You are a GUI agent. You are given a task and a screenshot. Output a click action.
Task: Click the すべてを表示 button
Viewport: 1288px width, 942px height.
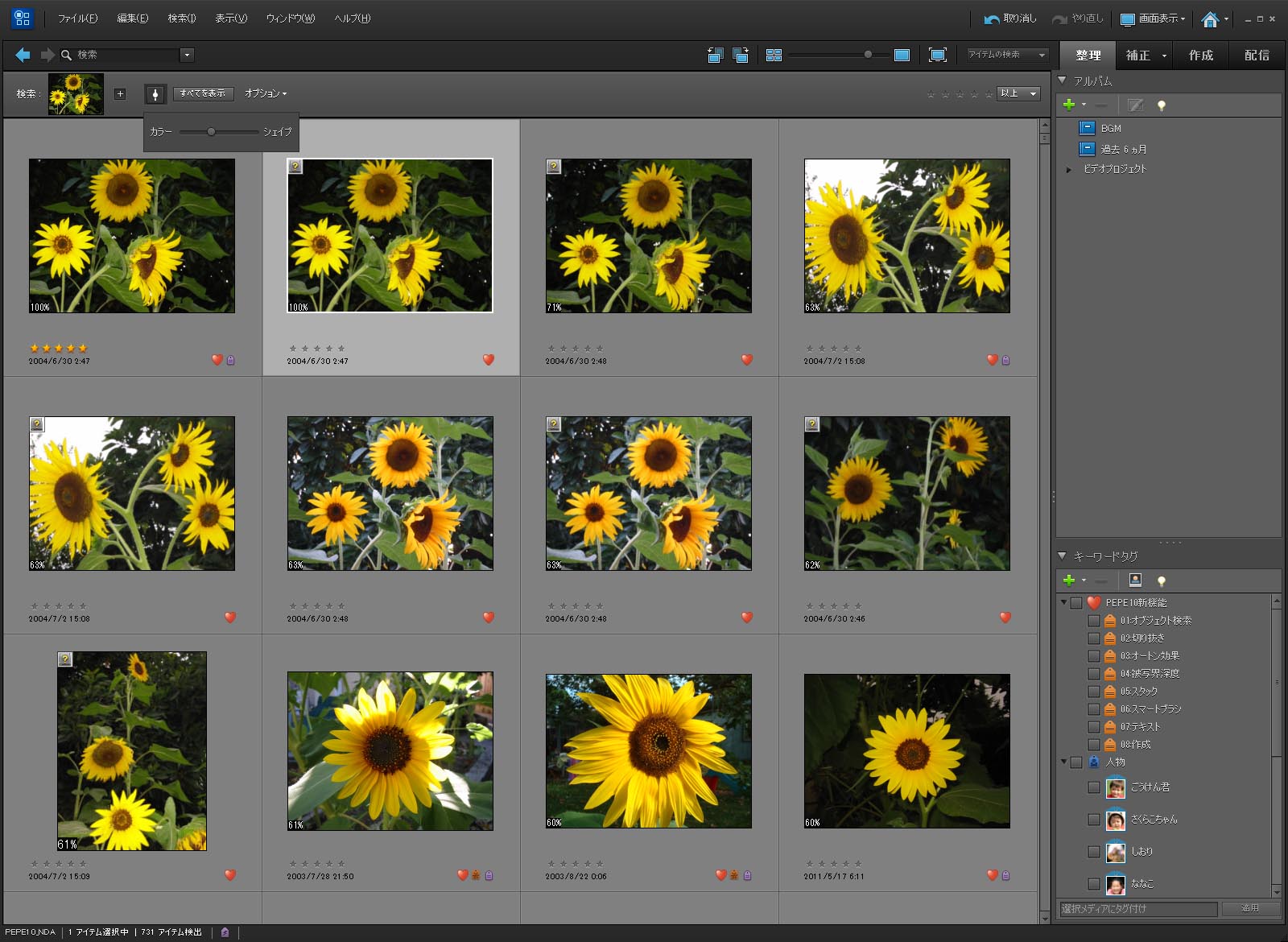(x=203, y=93)
